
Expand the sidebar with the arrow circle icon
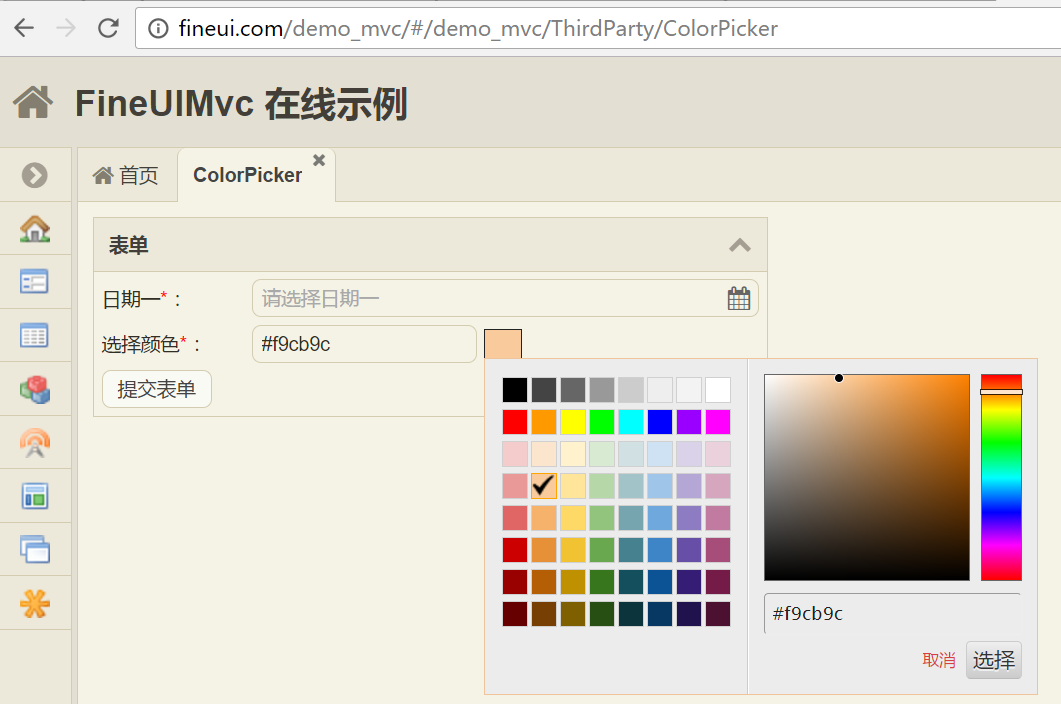[35, 175]
